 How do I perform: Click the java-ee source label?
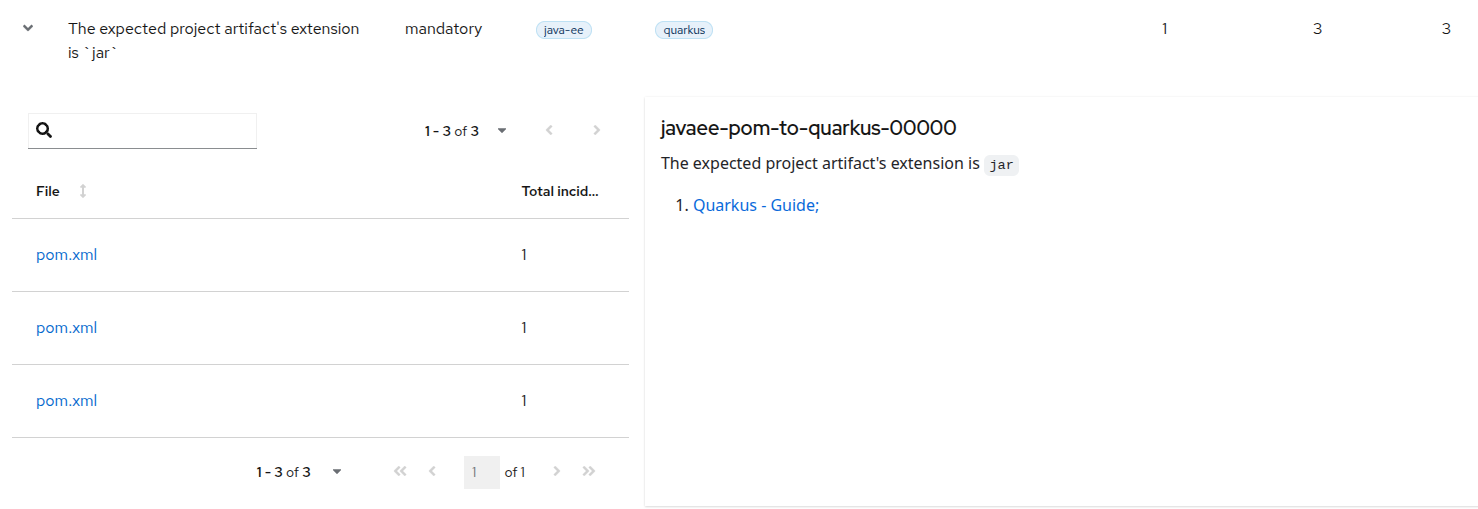tap(564, 30)
